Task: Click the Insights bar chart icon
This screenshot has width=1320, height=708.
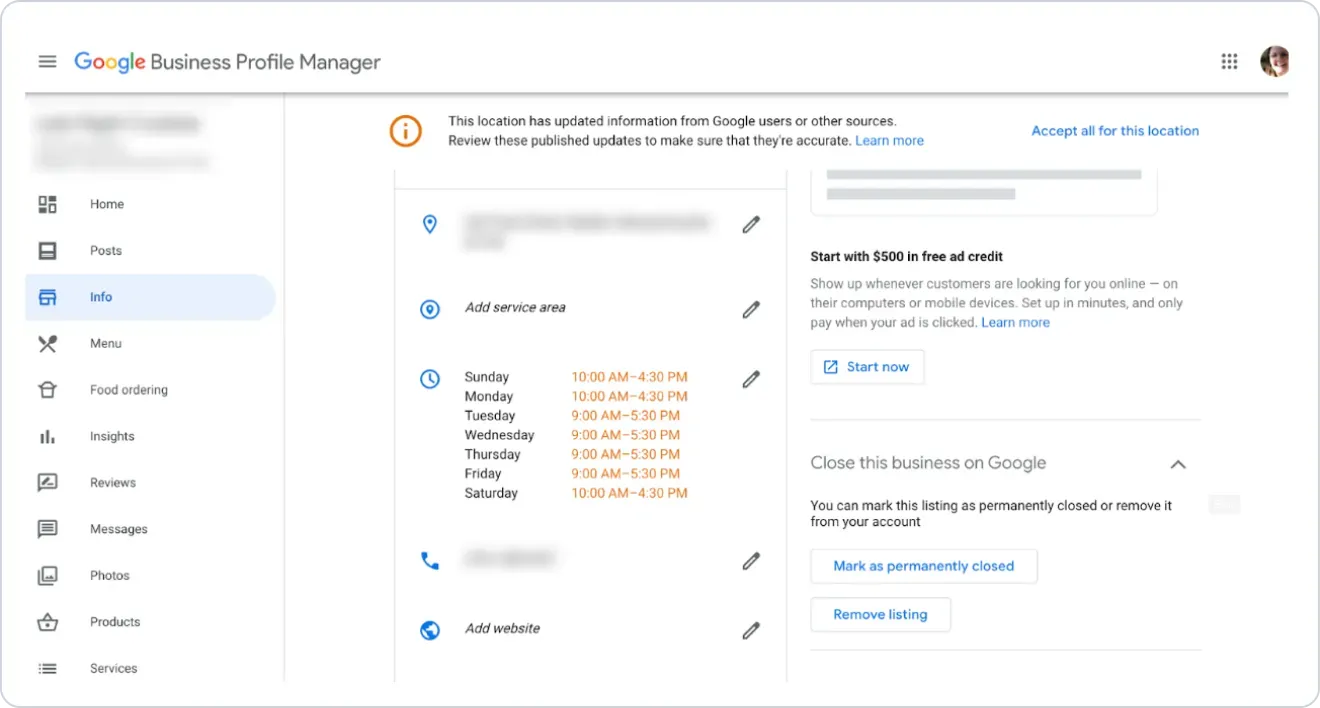Action: (47, 437)
